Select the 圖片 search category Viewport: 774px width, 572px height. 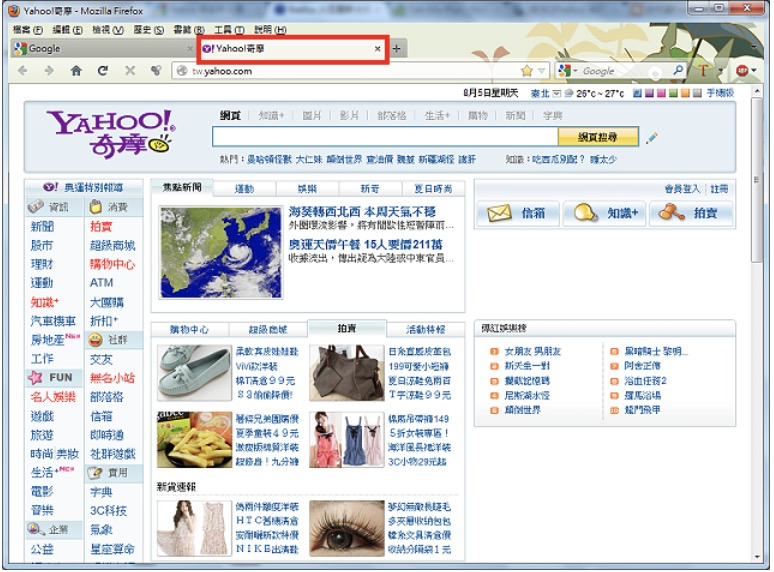pos(311,115)
